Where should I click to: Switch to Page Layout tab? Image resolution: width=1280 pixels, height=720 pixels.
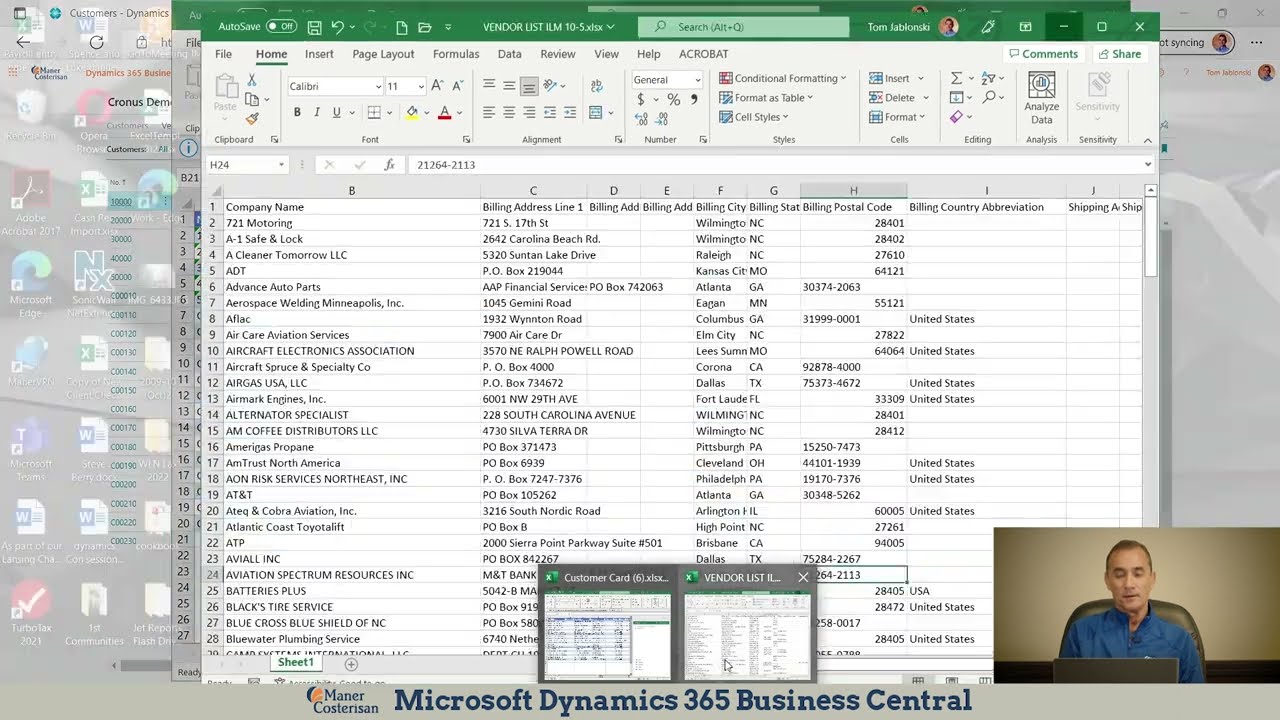tap(383, 54)
